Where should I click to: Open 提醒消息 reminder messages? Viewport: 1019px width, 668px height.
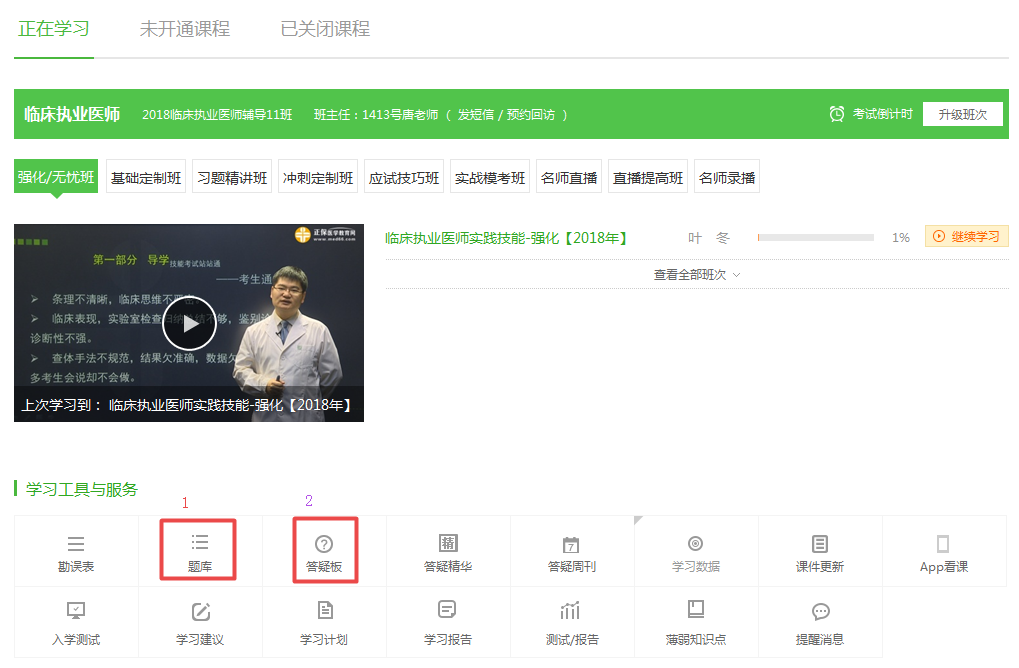[819, 621]
